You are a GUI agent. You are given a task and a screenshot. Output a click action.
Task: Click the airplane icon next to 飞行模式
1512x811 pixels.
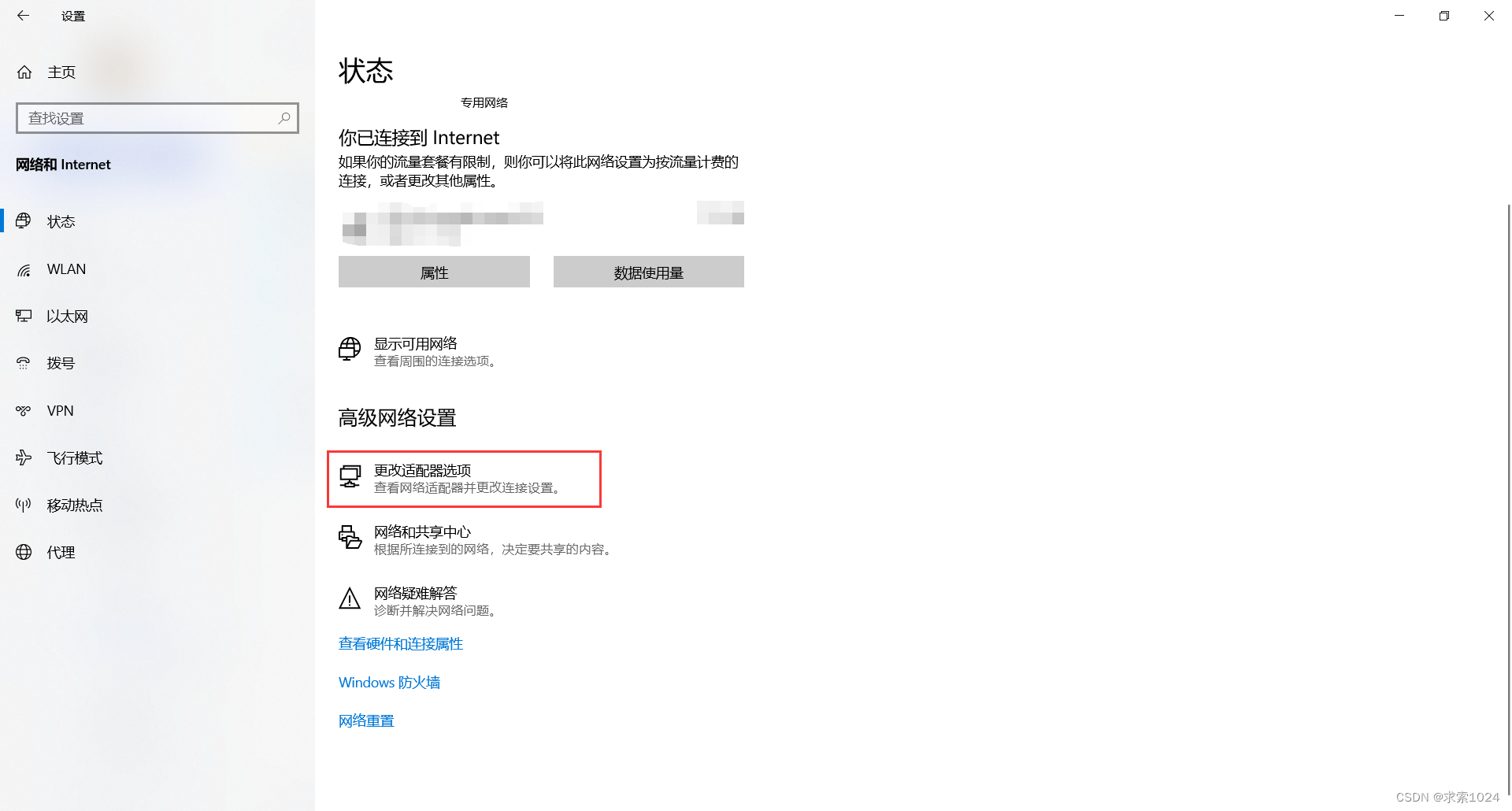[x=24, y=457]
